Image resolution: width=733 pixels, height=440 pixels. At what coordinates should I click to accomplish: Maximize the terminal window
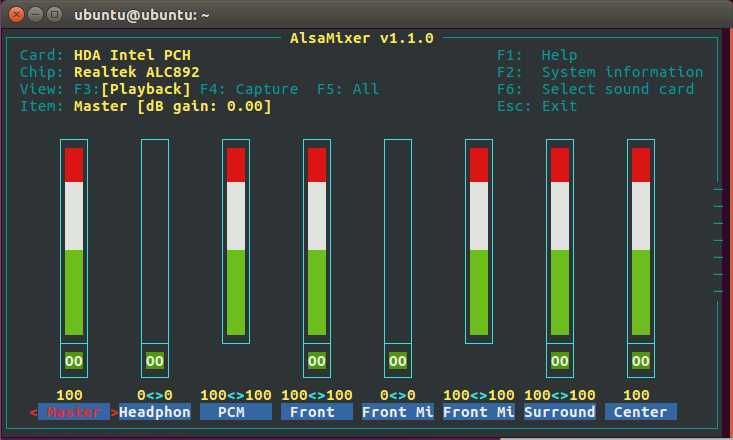pos(55,14)
